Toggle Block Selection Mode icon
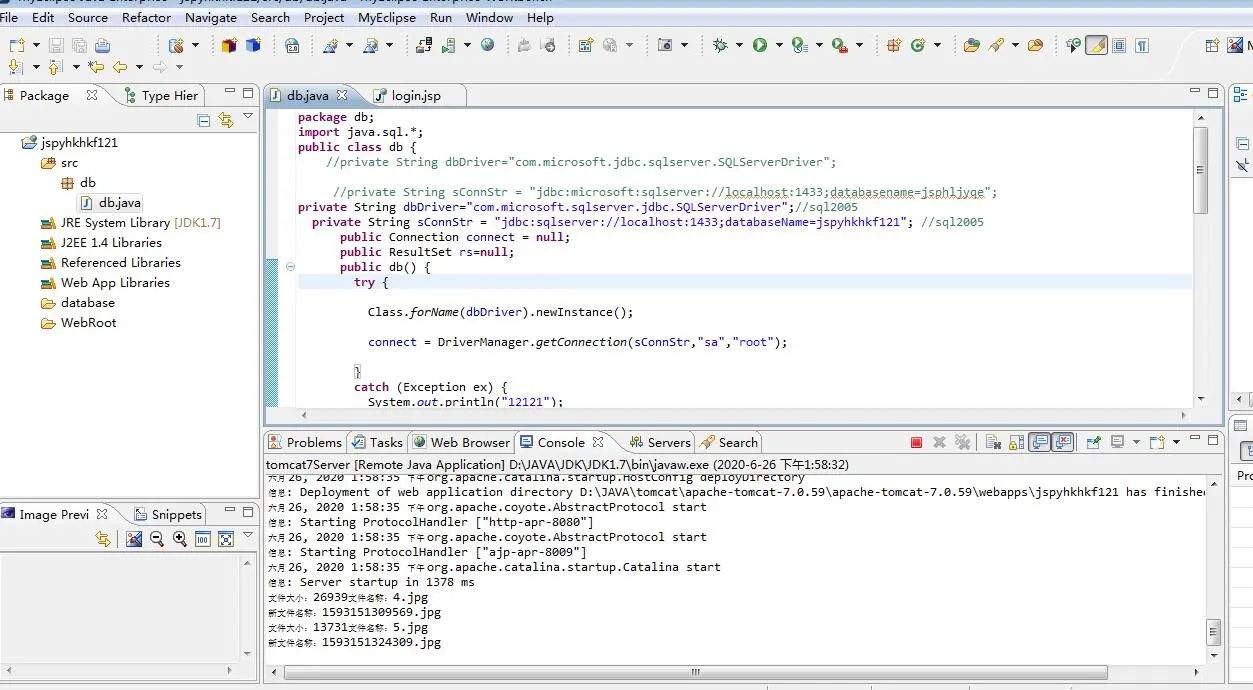 click(x=1119, y=45)
